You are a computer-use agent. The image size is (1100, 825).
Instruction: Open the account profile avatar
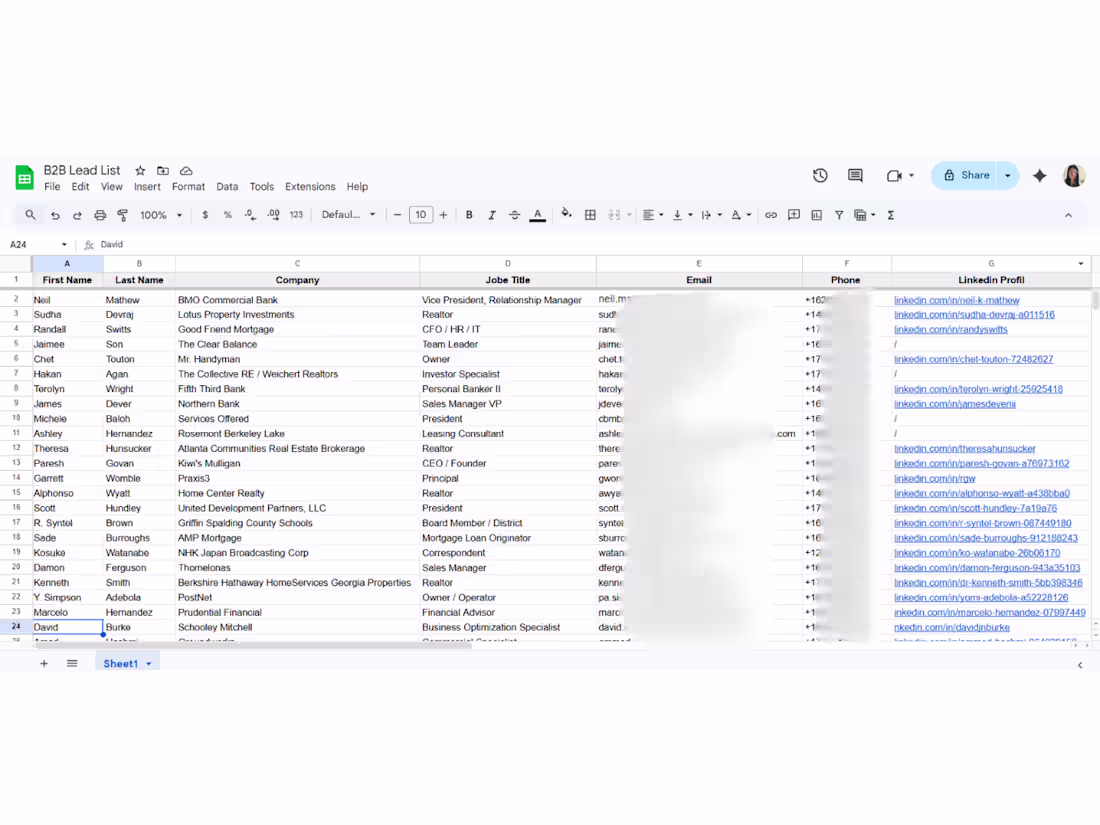1074,175
